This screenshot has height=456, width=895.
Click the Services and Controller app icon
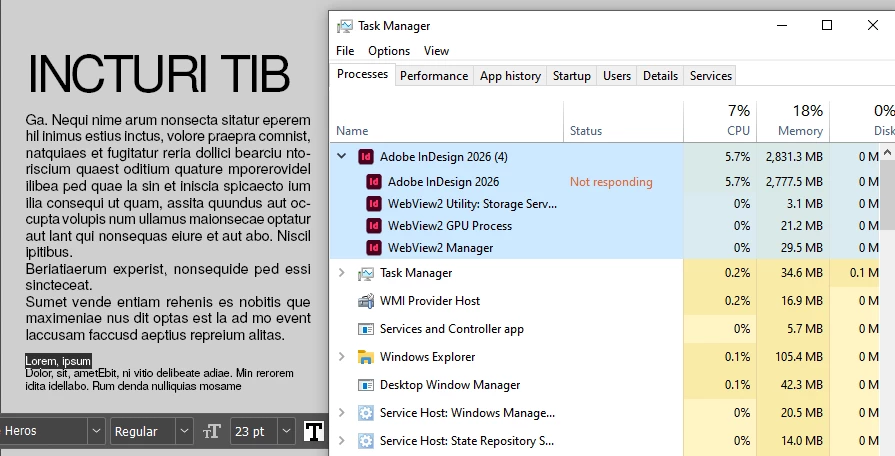pyautogui.click(x=365, y=329)
